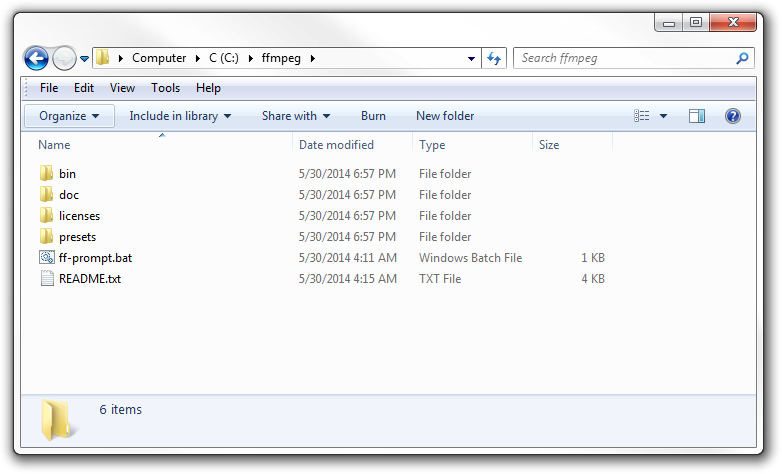This screenshot has width=782, height=474.
Task: Click 6 items status text
Action: pyautogui.click(x=120, y=409)
